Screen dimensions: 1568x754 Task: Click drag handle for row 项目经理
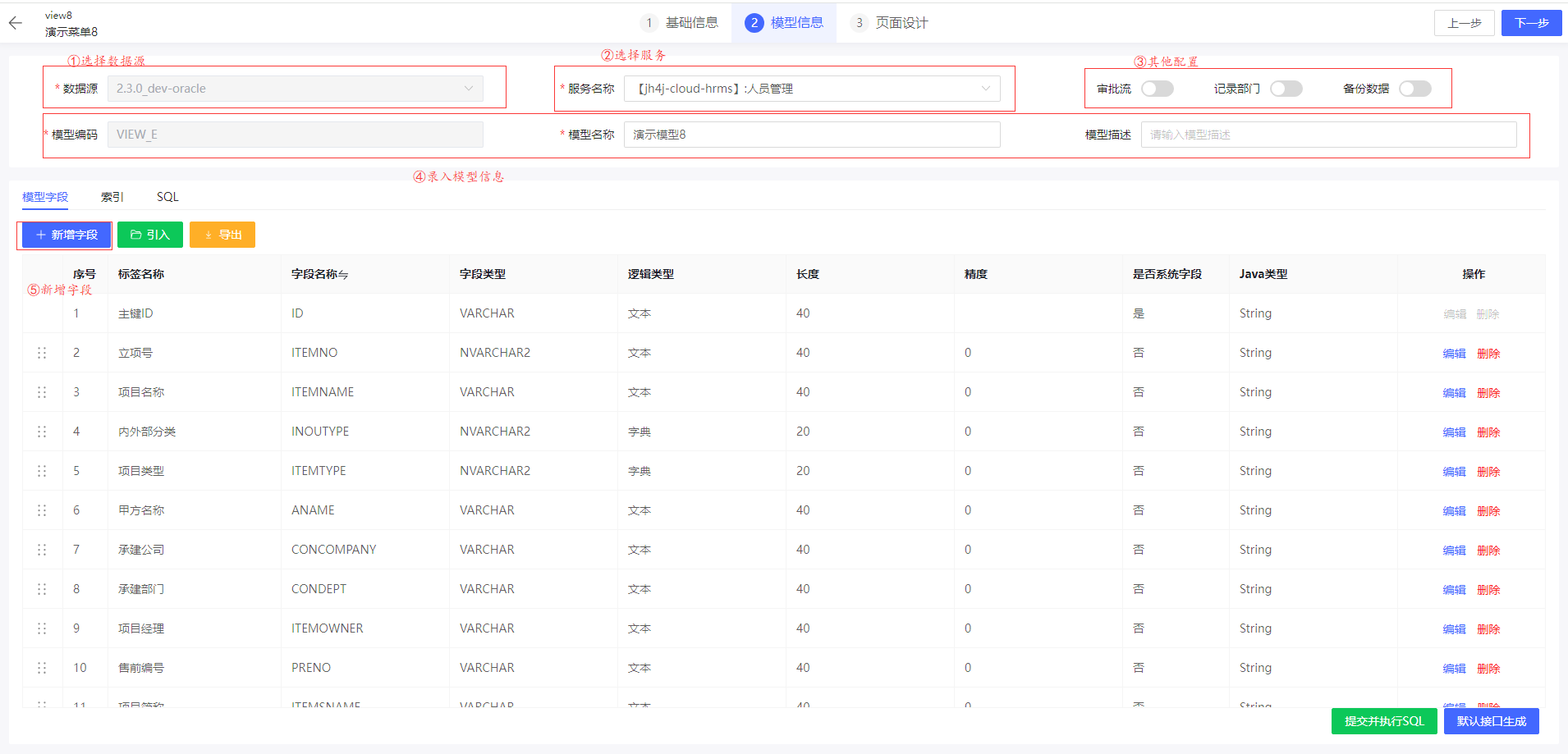pyautogui.click(x=42, y=628)
